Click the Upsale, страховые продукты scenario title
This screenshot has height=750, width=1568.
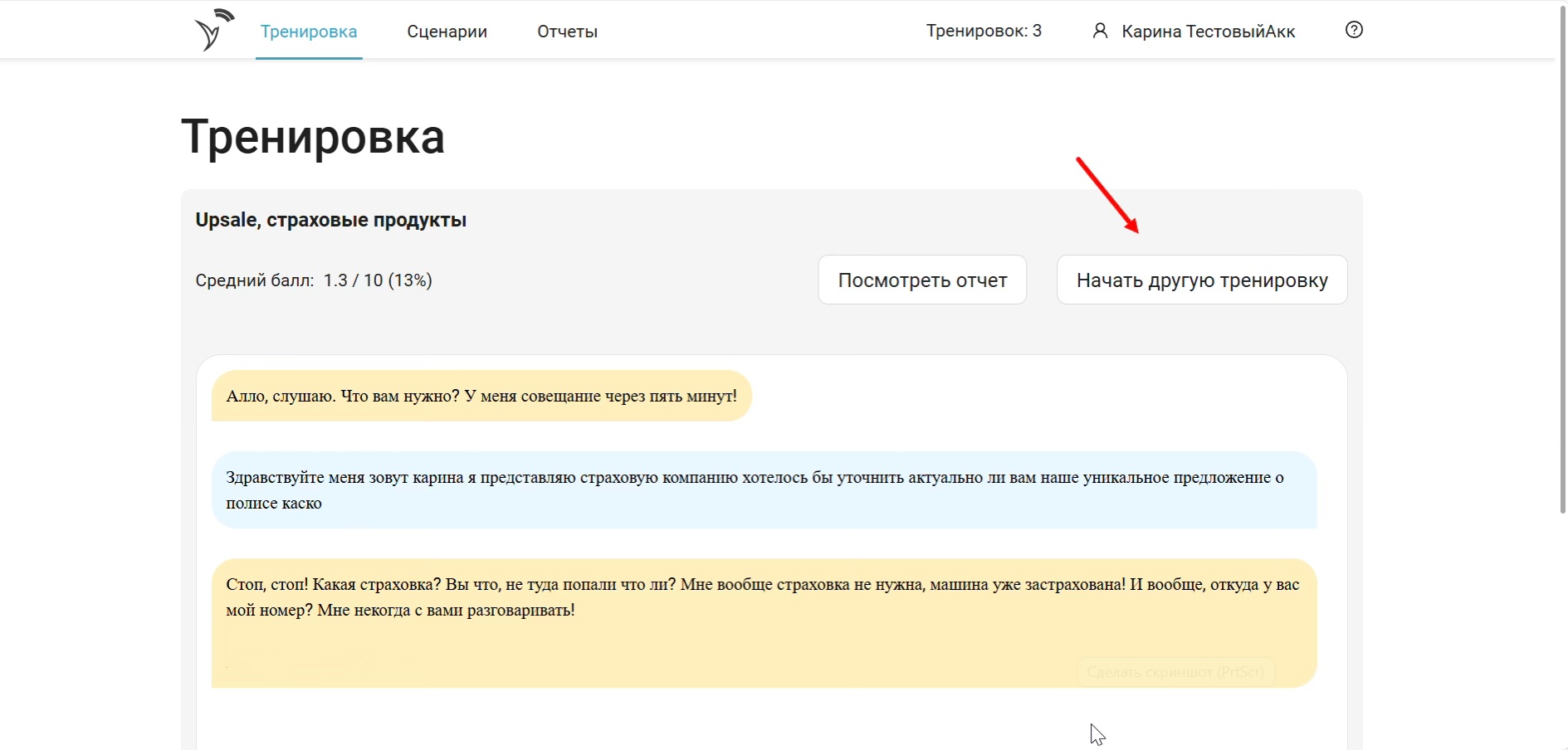[330, 221]
